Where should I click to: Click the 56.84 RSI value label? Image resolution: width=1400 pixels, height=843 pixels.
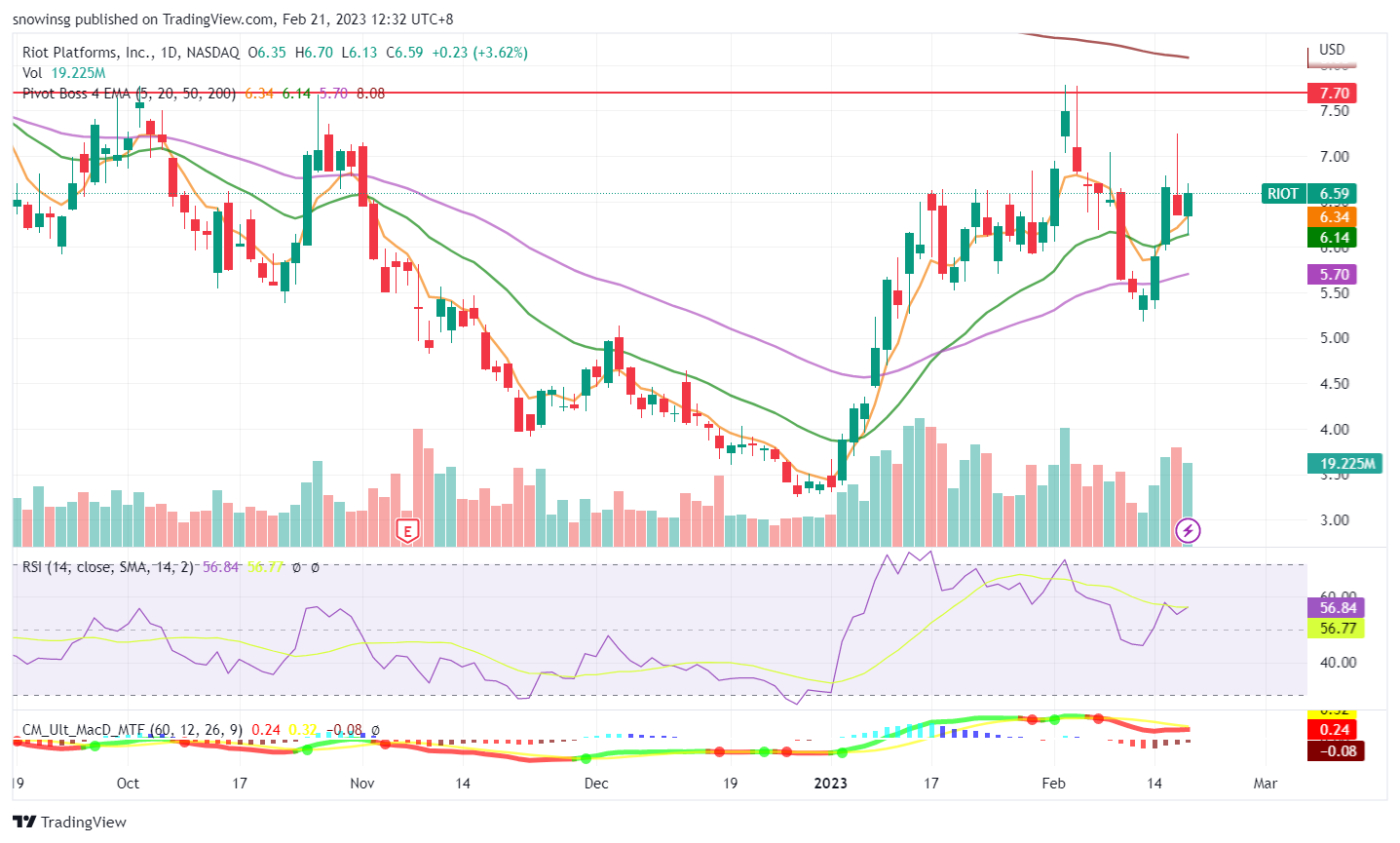pos(1337,608)
